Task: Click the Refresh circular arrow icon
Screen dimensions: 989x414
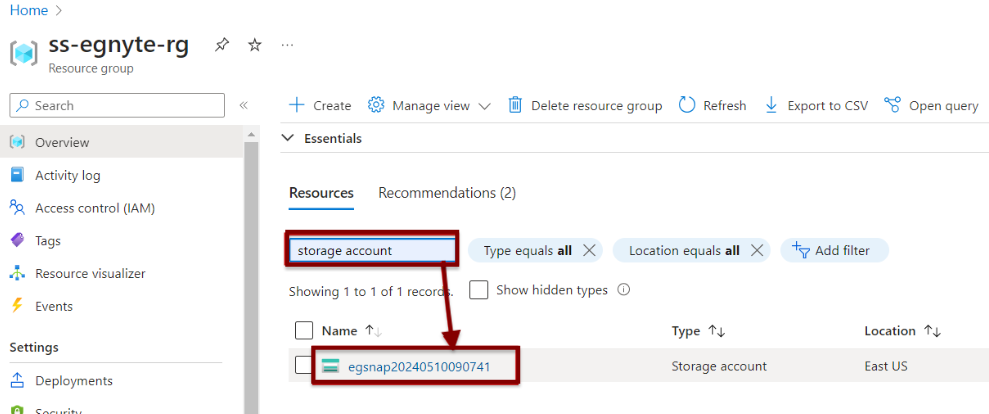Action: coord(687,105)
